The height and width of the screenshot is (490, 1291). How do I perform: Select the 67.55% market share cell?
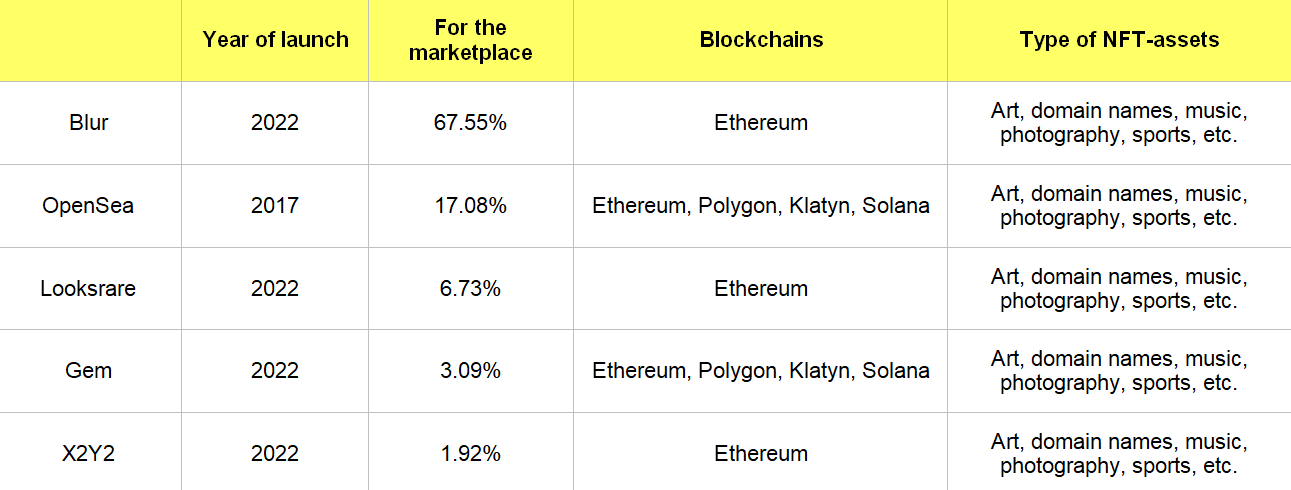coord(471,123)
